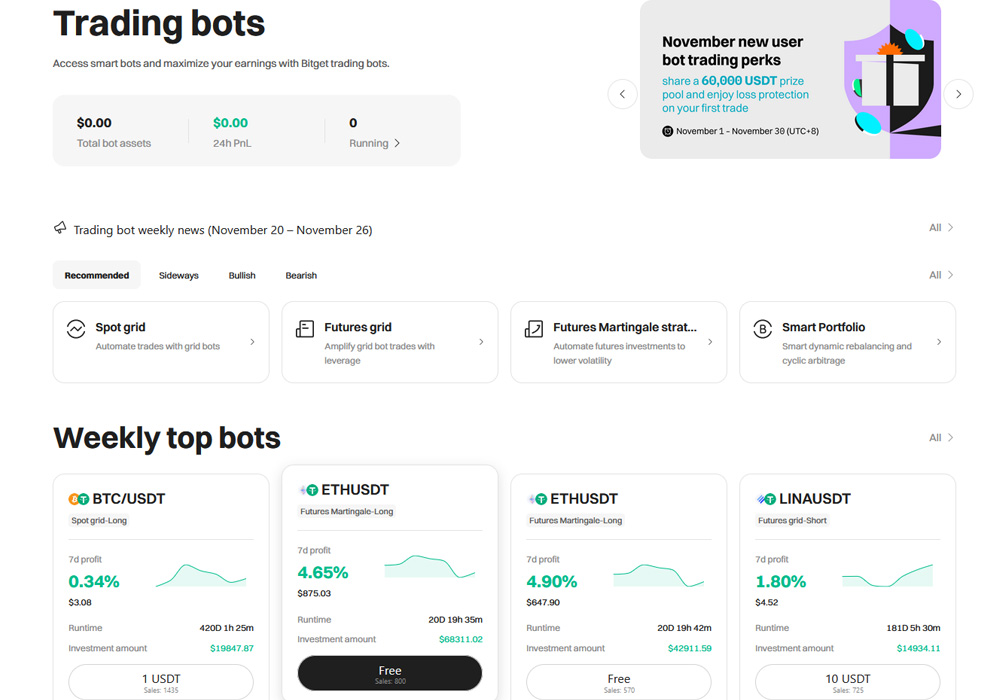Image resolution: width=1000 pixels, height=700 pixels.
Task: Click the Spot grid-Long tag
Action: tap(99, 521)
